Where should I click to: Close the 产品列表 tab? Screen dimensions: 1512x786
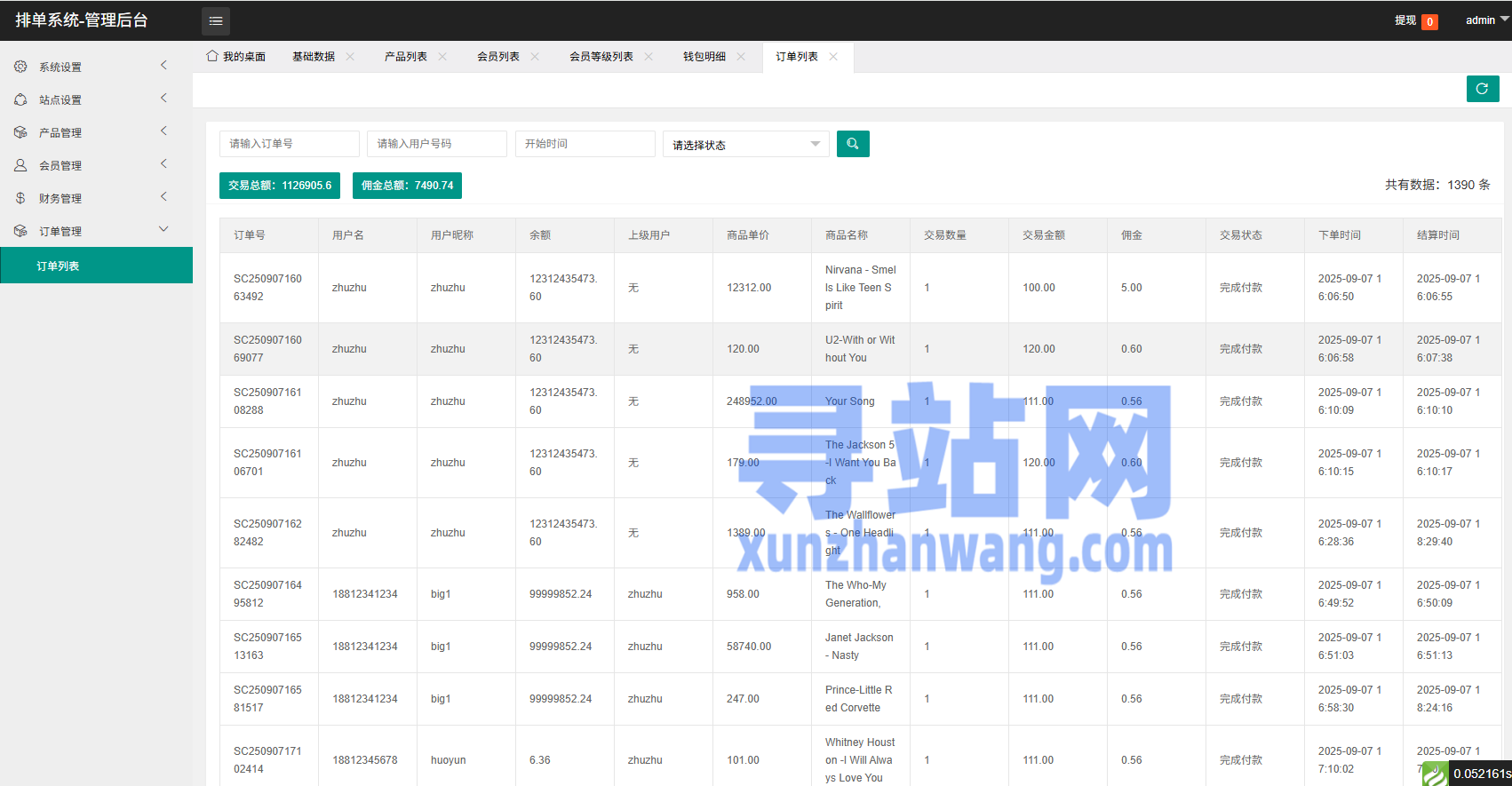tap(442, 57)
